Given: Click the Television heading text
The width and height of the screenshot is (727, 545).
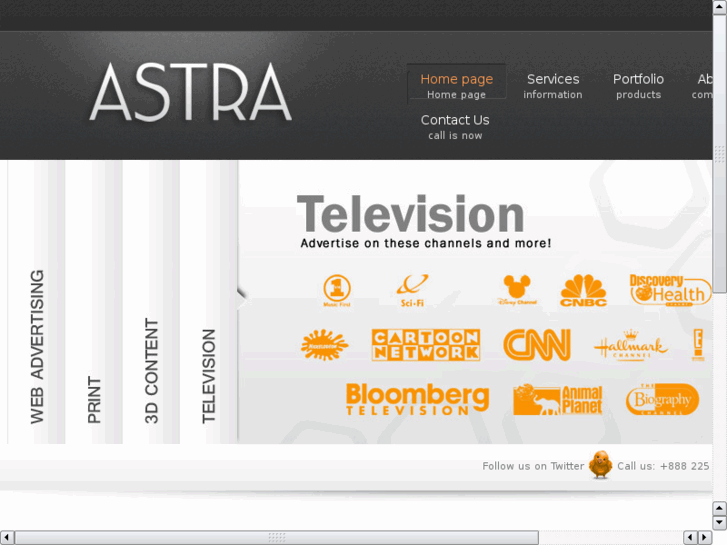Looking at the screenshot, I should pos(410,214).
